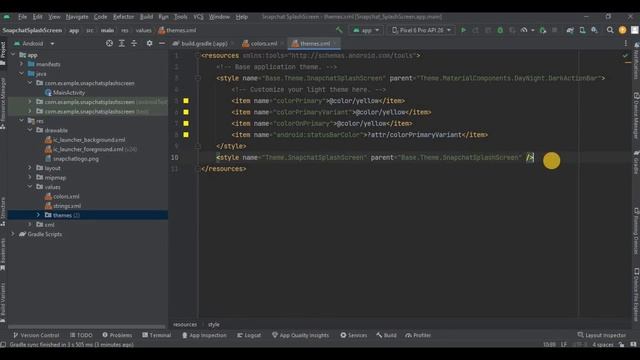640x360 pixels.
Task: Collapse the drawable folder
Action: (30, 130)
